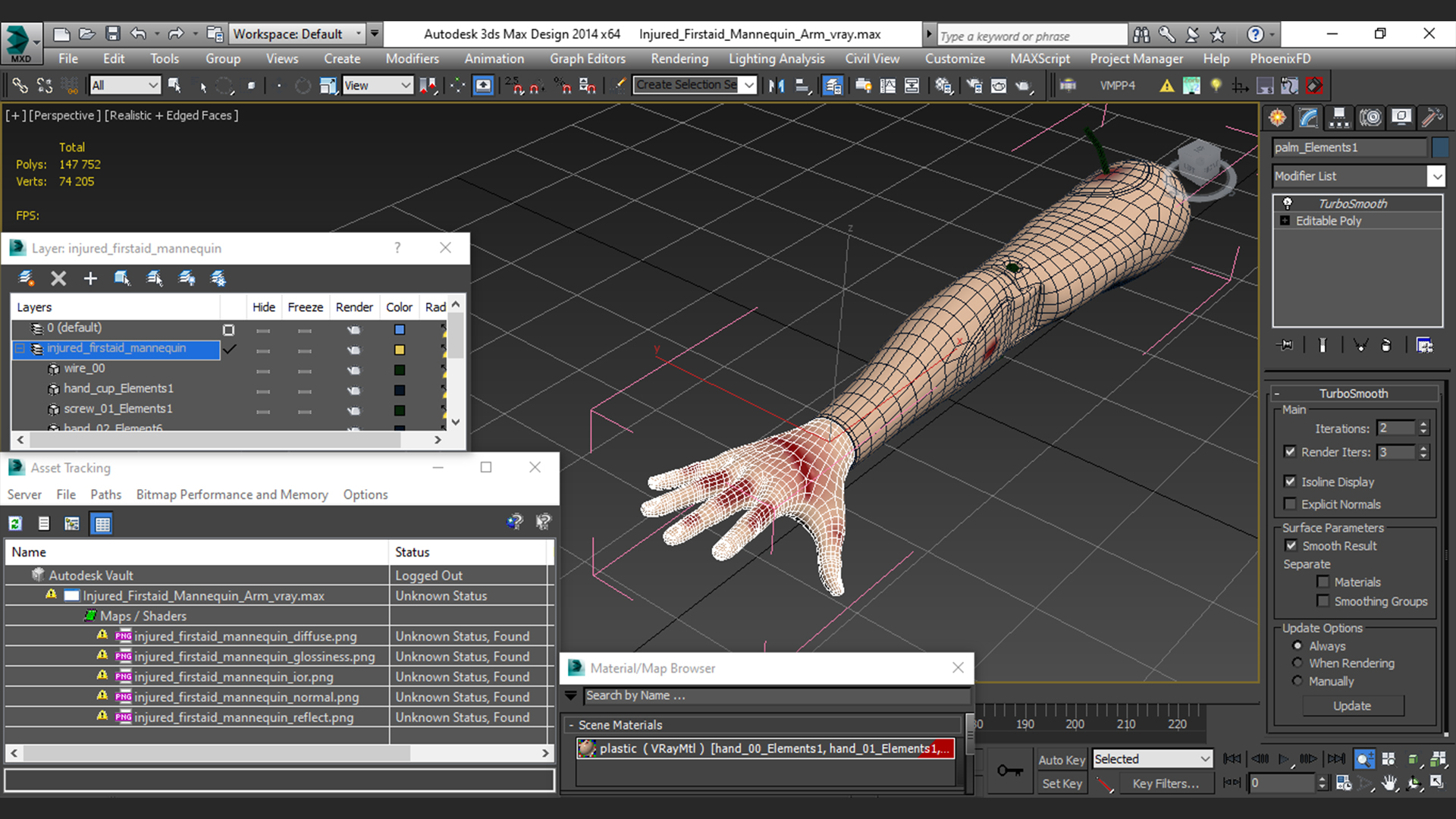Click the Update button
The image size is (1456, 819).
(x=1353, y=706)
